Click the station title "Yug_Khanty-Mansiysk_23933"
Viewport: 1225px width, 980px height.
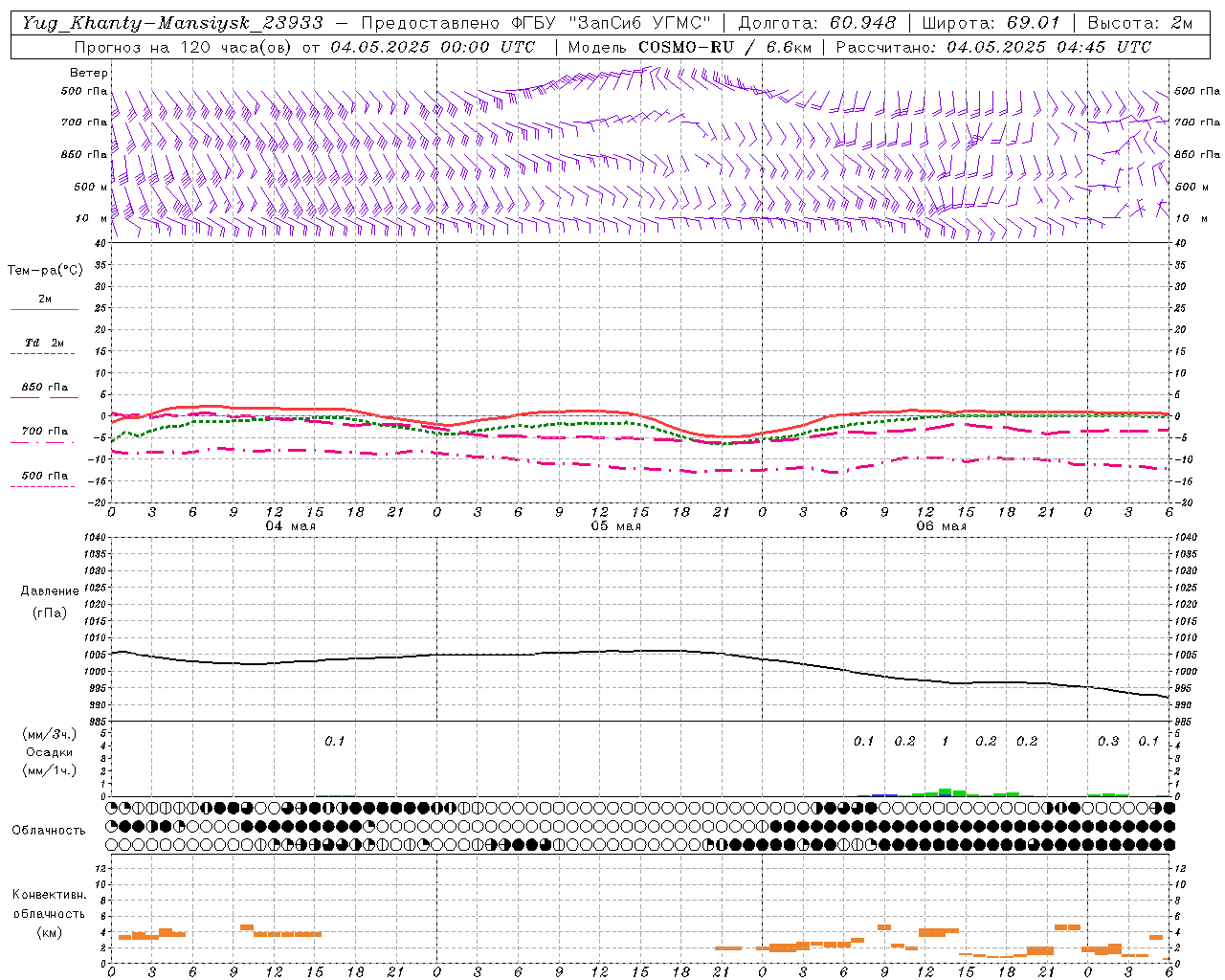point(172,23)
